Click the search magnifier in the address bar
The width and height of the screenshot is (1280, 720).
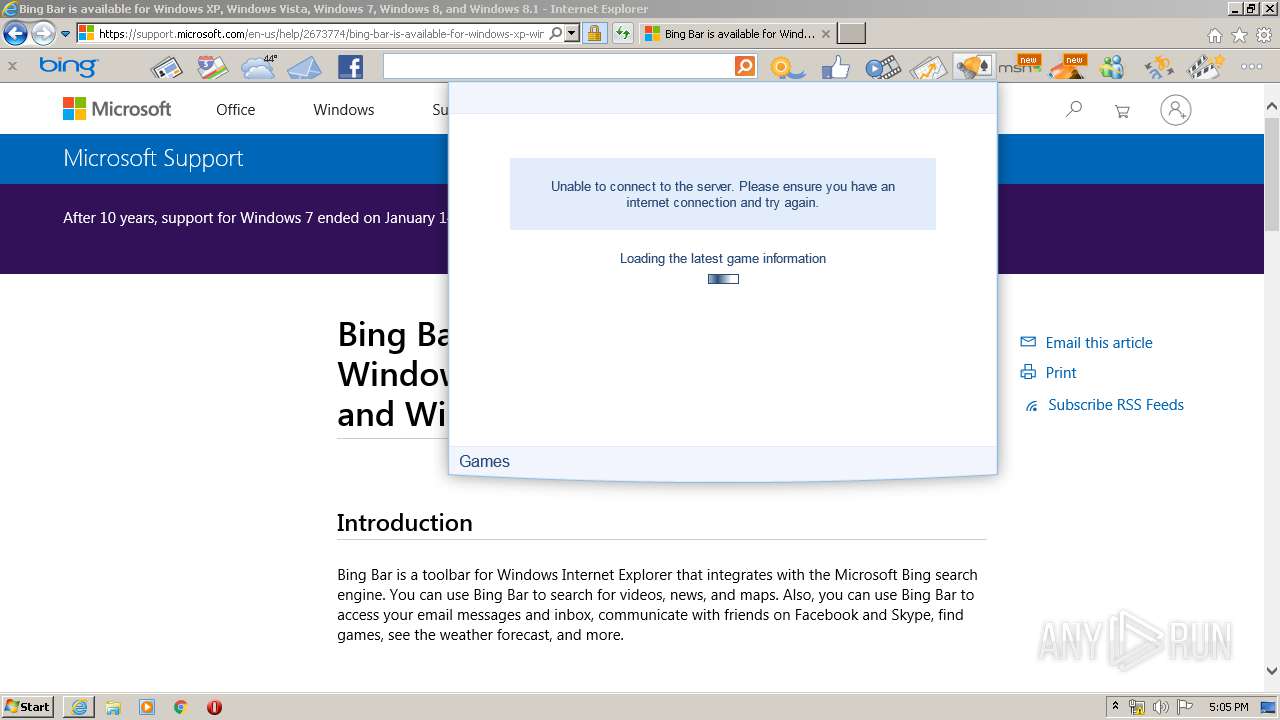pos(556,33)
